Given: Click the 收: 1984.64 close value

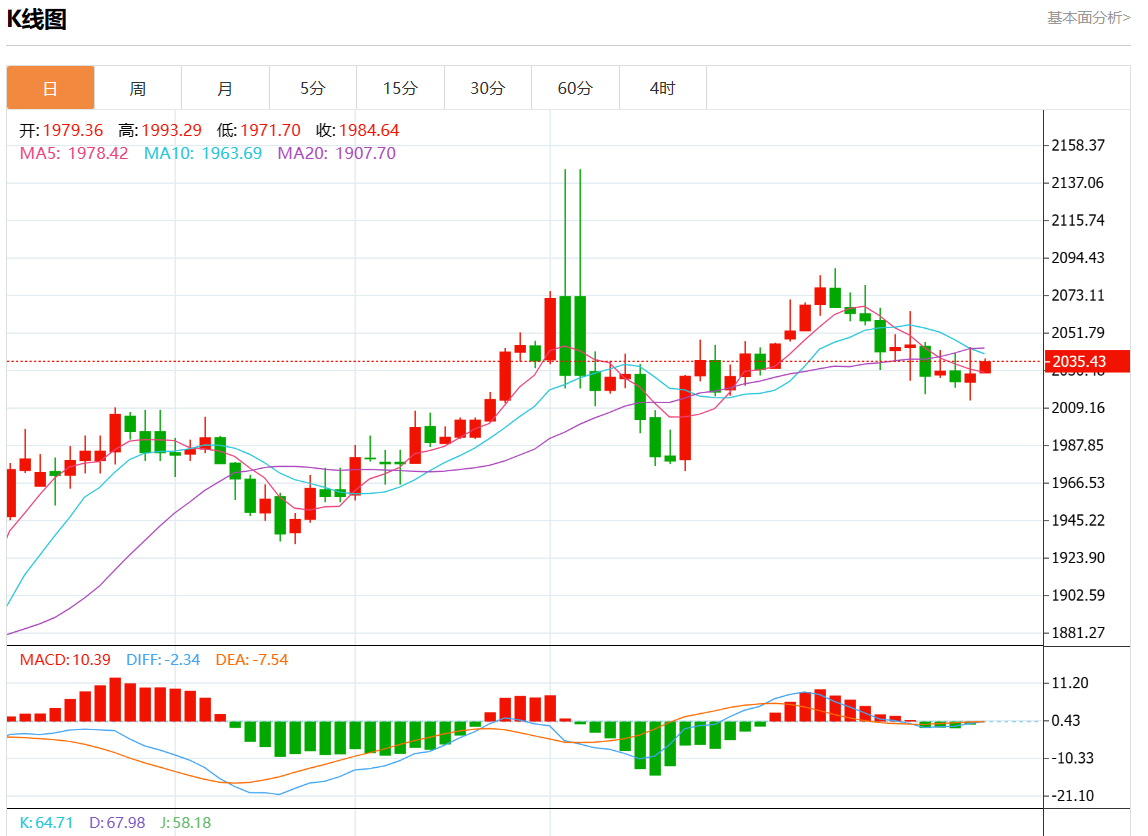Looking at the screenshot, I should [x=358, y=130].
